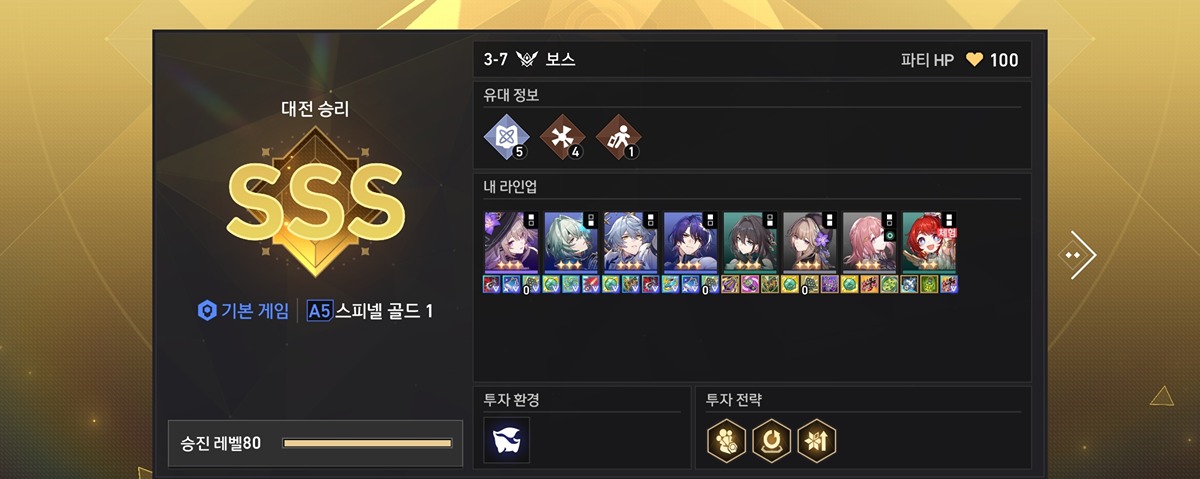Click the blue hexagon icon before 기본 게임
Image resolution: width=1200 pixels, height=479 pixels.
(x=206, y=311)
